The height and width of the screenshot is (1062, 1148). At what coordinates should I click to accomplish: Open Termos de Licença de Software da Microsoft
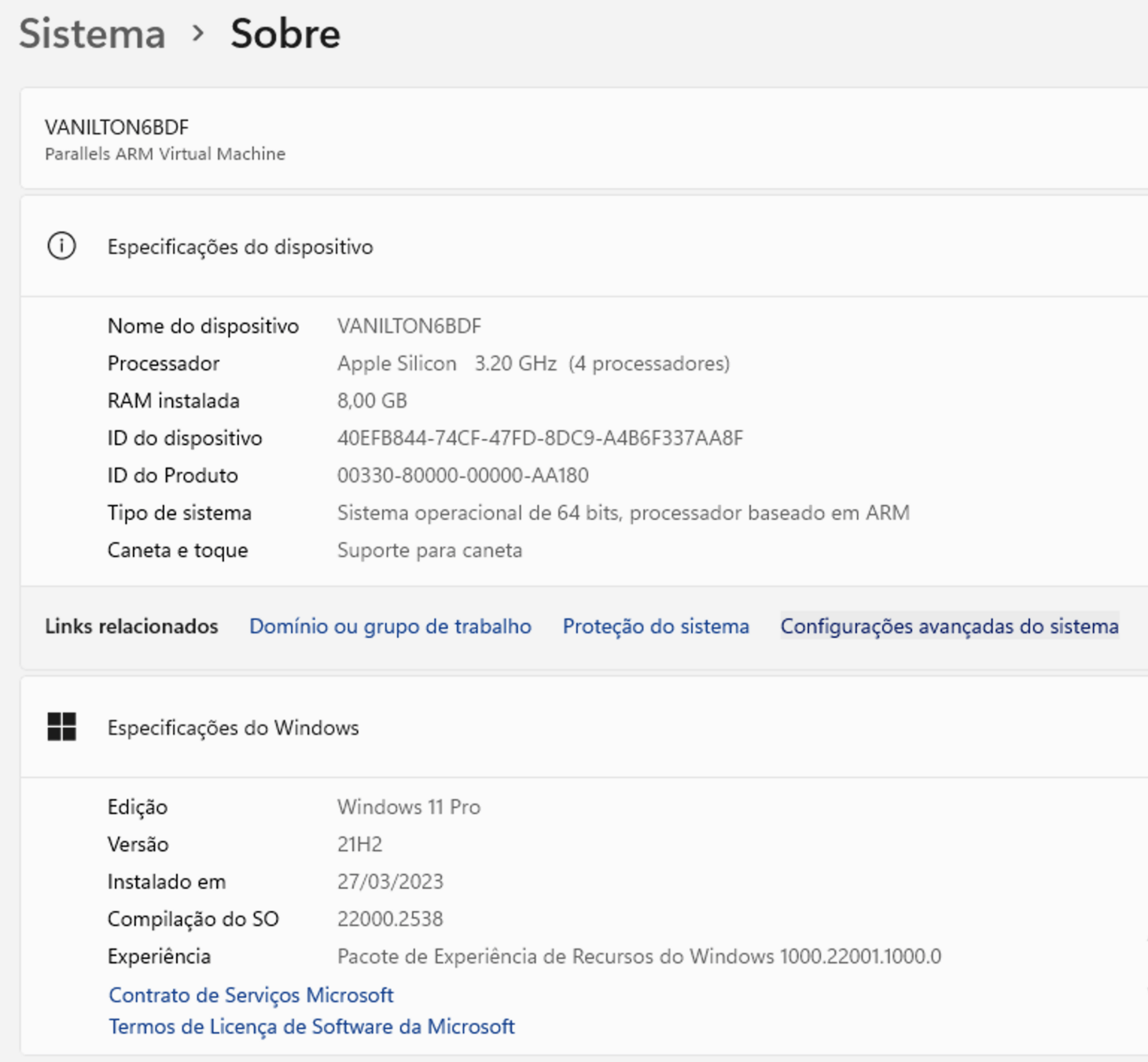coord(311,1027)
